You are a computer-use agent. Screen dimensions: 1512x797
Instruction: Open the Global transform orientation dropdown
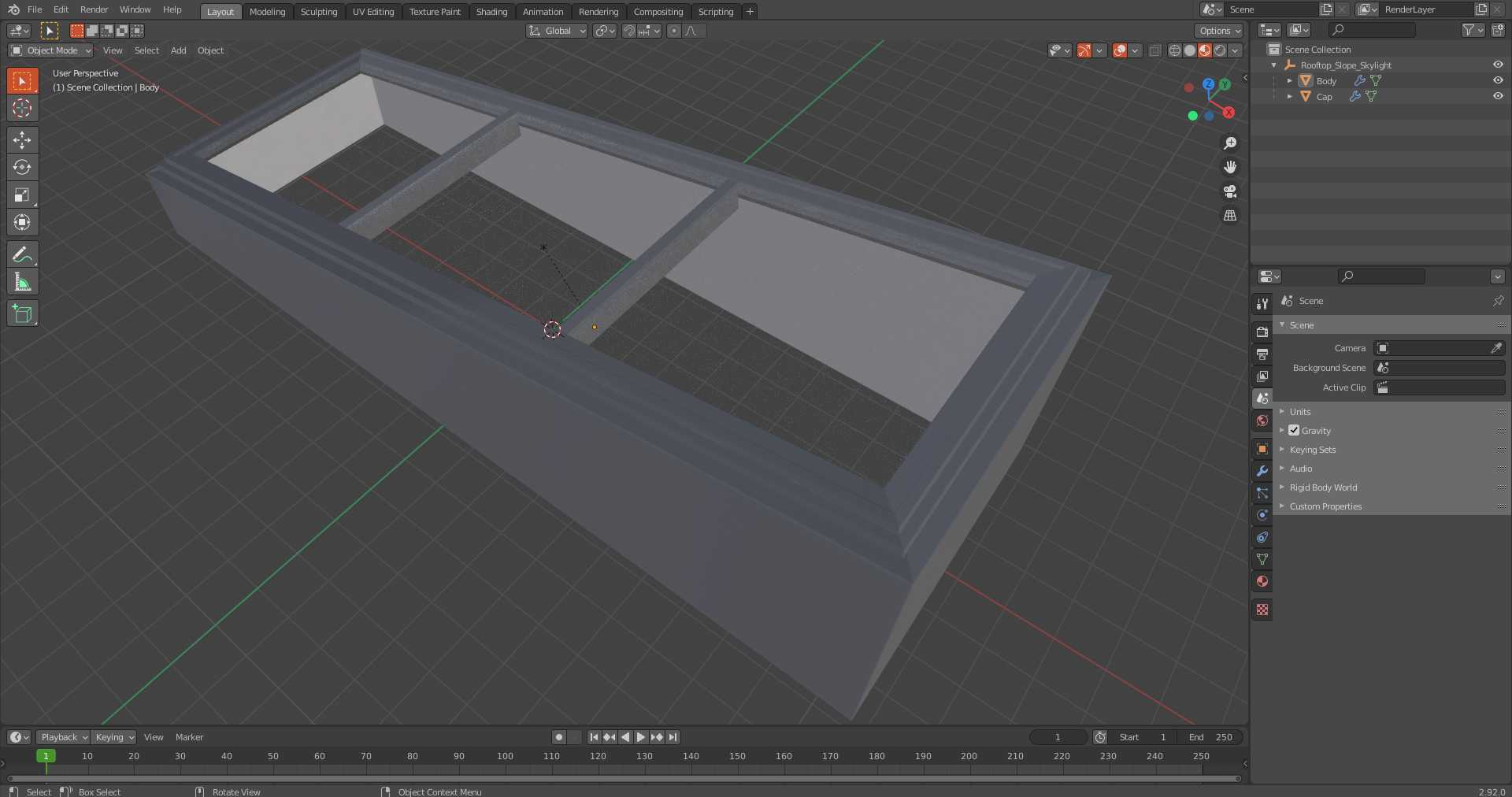pos(557,31)
